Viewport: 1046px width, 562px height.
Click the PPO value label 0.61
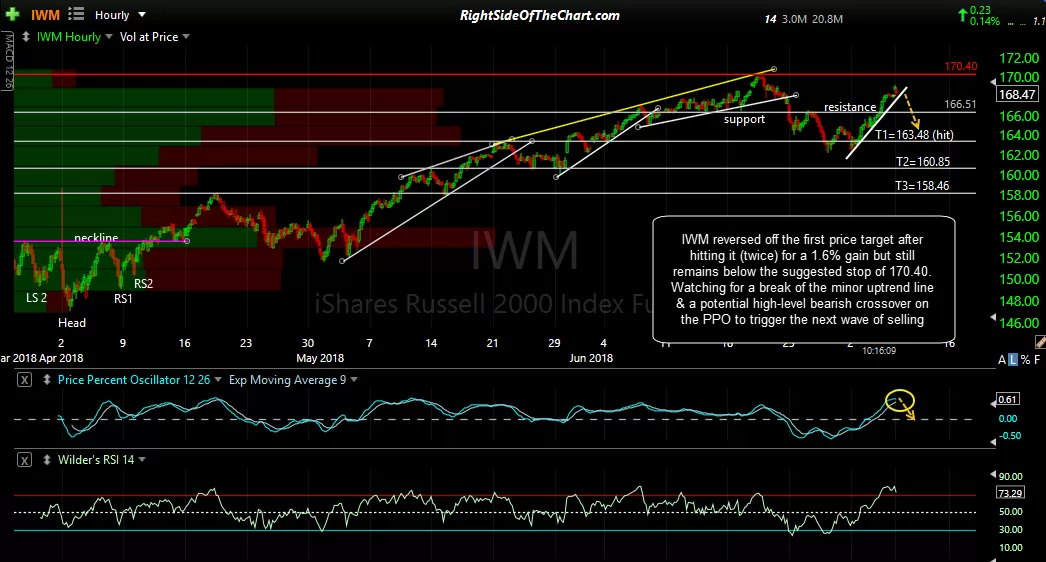tap(1007, 399)
